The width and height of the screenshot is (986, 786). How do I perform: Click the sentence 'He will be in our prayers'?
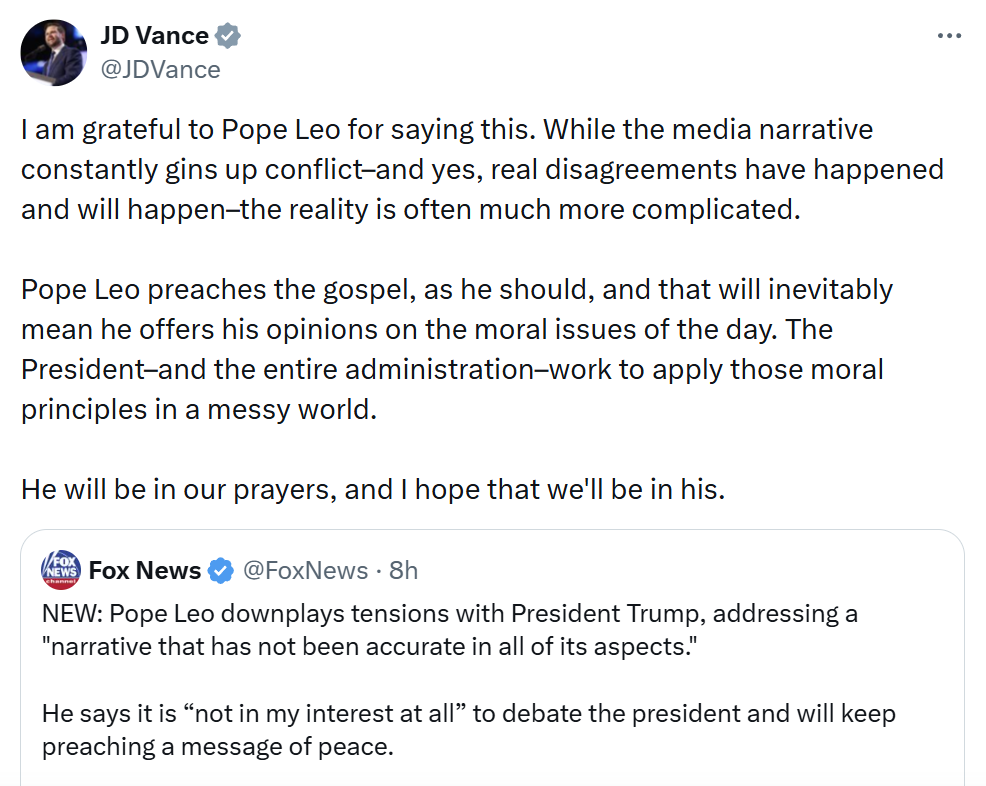pos(373,489)
